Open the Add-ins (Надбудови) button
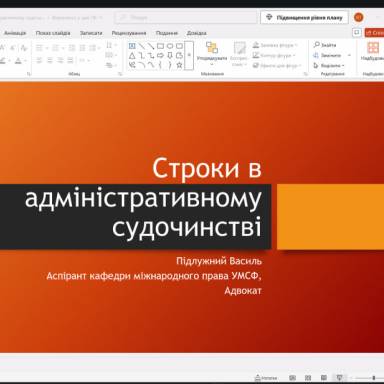This screenshot has height=384, width=384. pos(373,52)
